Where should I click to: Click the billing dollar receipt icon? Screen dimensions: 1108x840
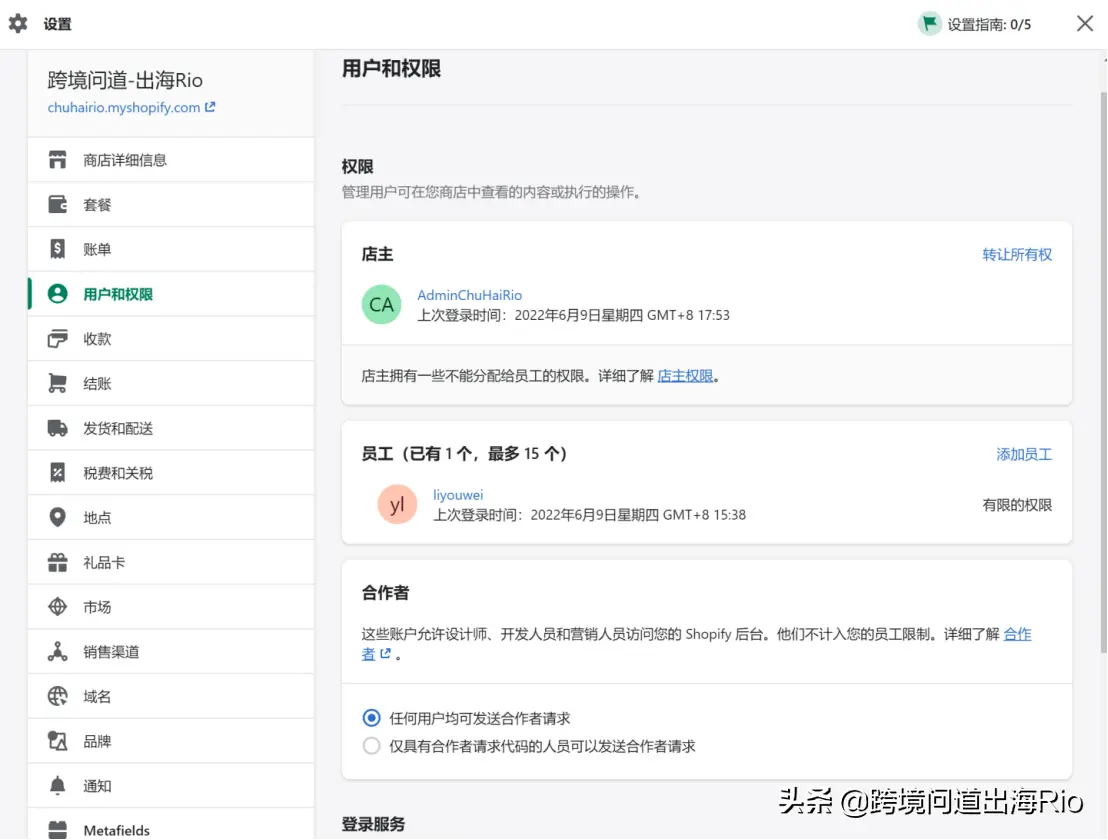[x=58, y=249]
